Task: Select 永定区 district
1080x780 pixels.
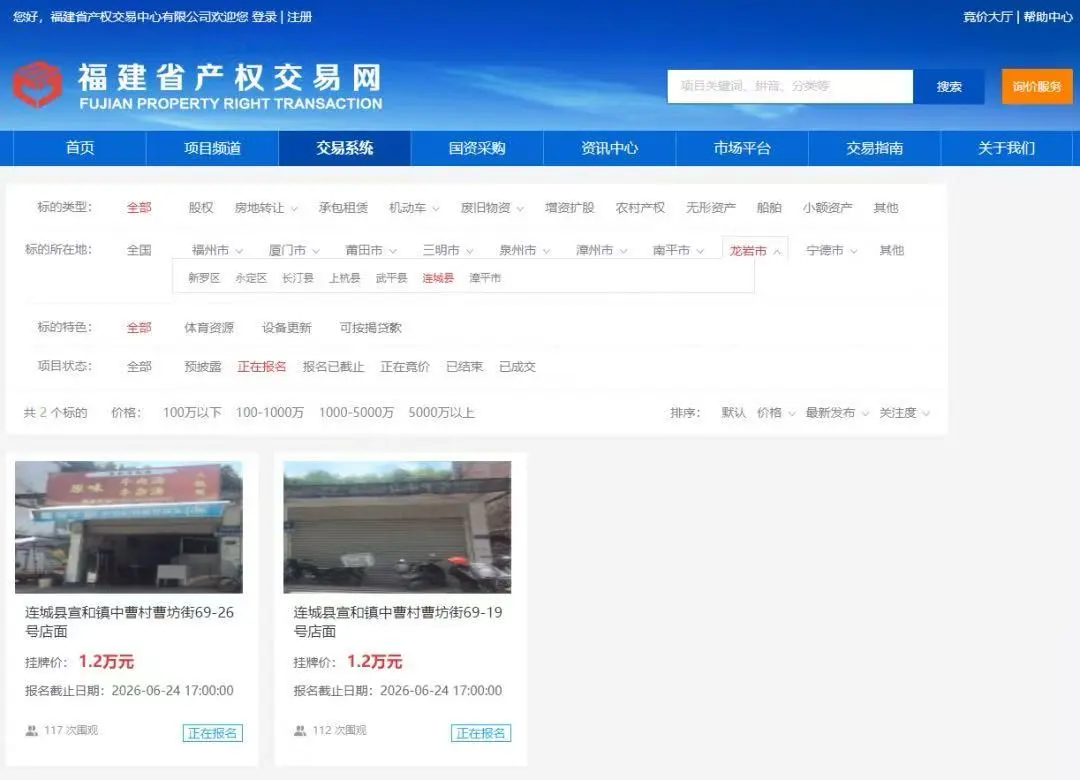Action: pos(251,278)
